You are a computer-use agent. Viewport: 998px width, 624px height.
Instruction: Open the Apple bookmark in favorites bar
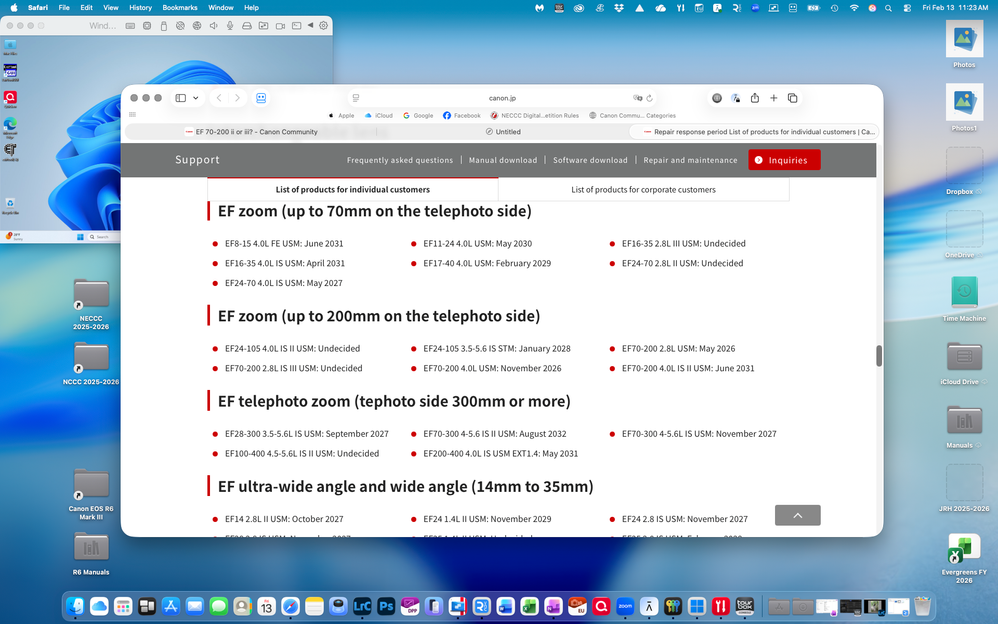click(341, 116)
